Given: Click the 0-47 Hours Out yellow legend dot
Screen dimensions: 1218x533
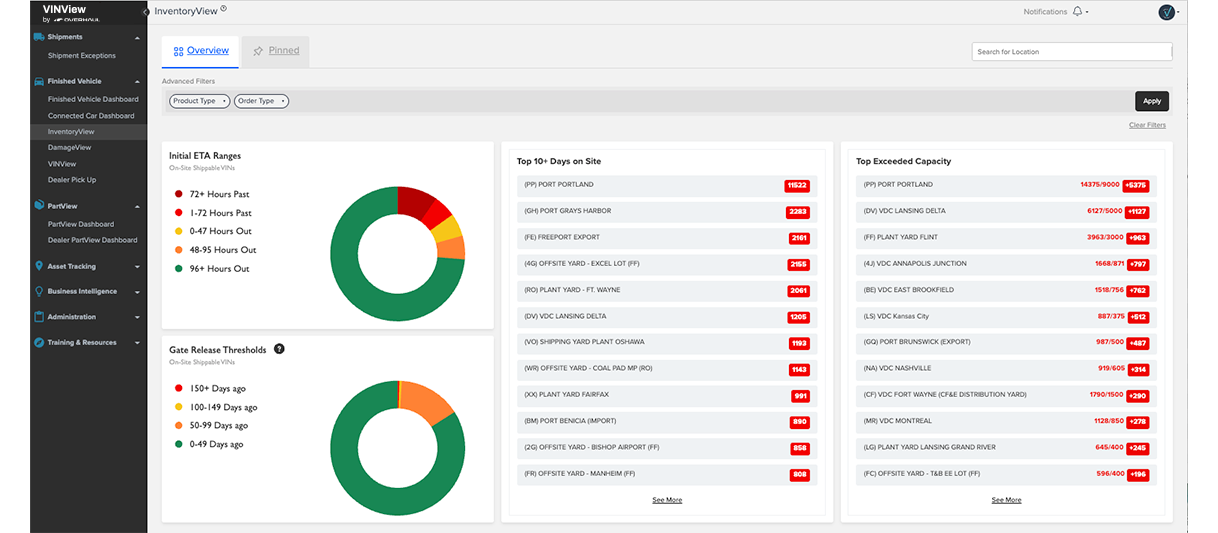Looking at the screenshot, I should coord(178,231).
